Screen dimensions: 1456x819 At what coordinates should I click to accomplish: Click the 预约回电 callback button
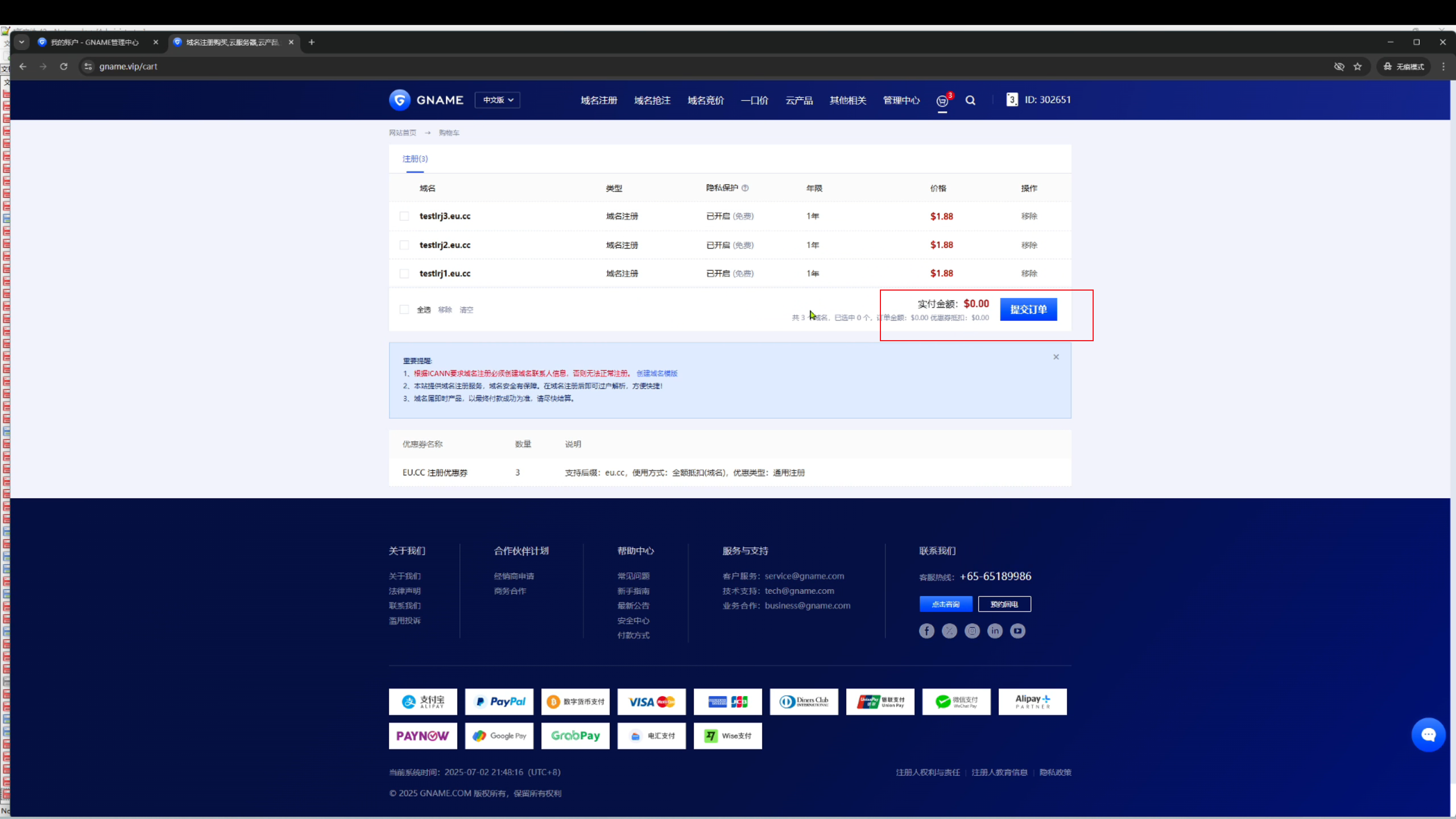pyautogui.click(x=1004, y=604)
